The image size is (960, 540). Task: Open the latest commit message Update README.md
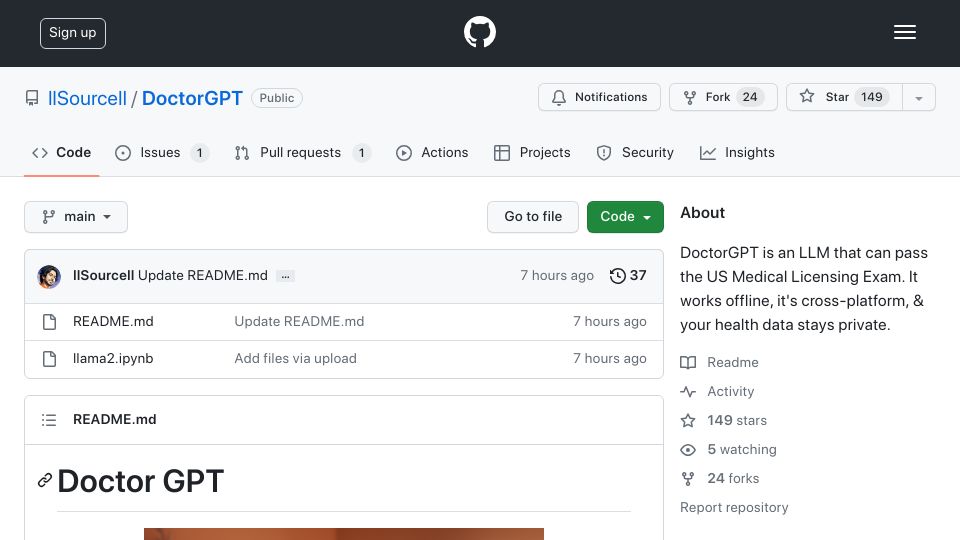coord(203,276)
